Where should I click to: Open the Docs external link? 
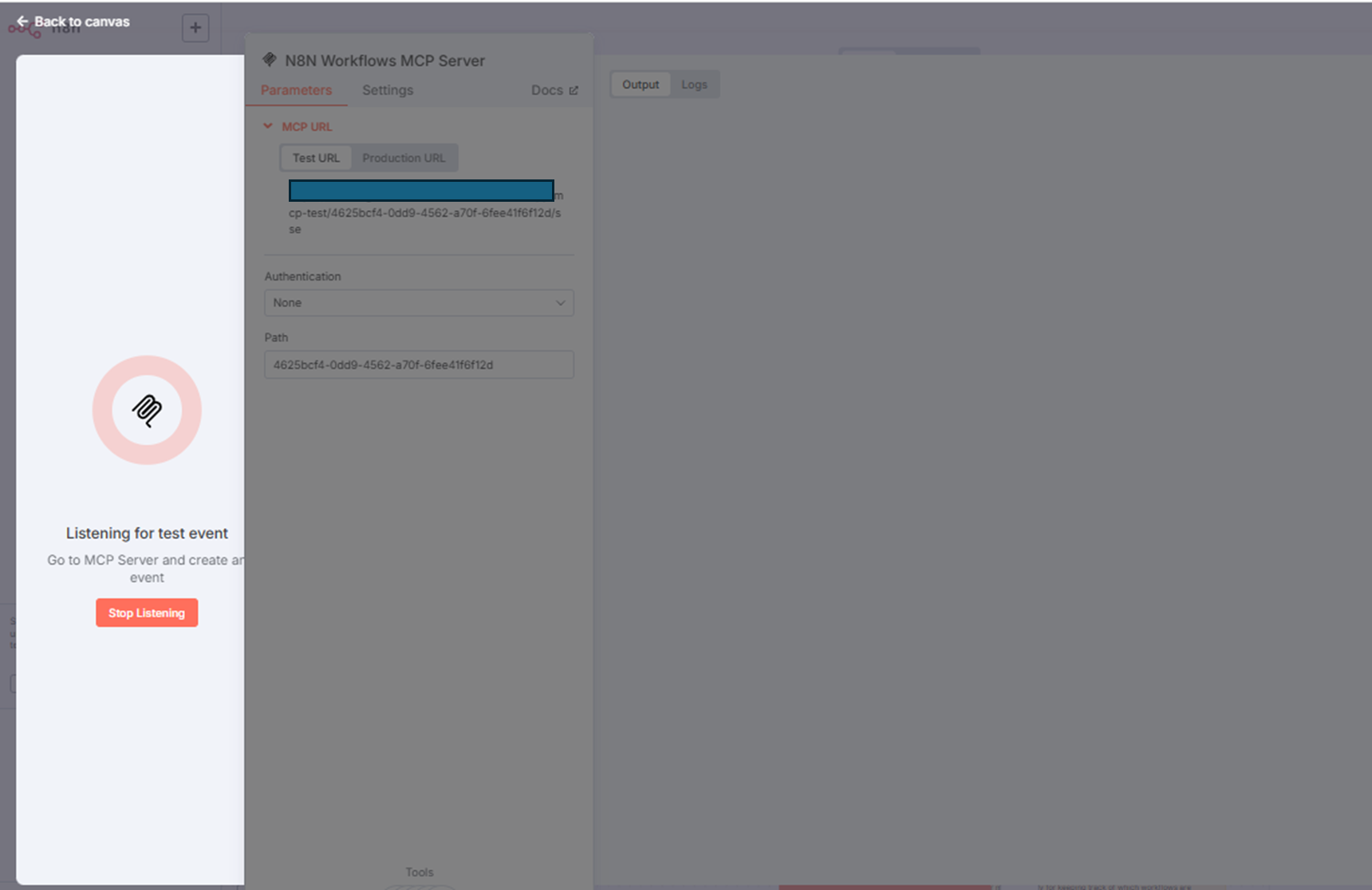(554, 90)
